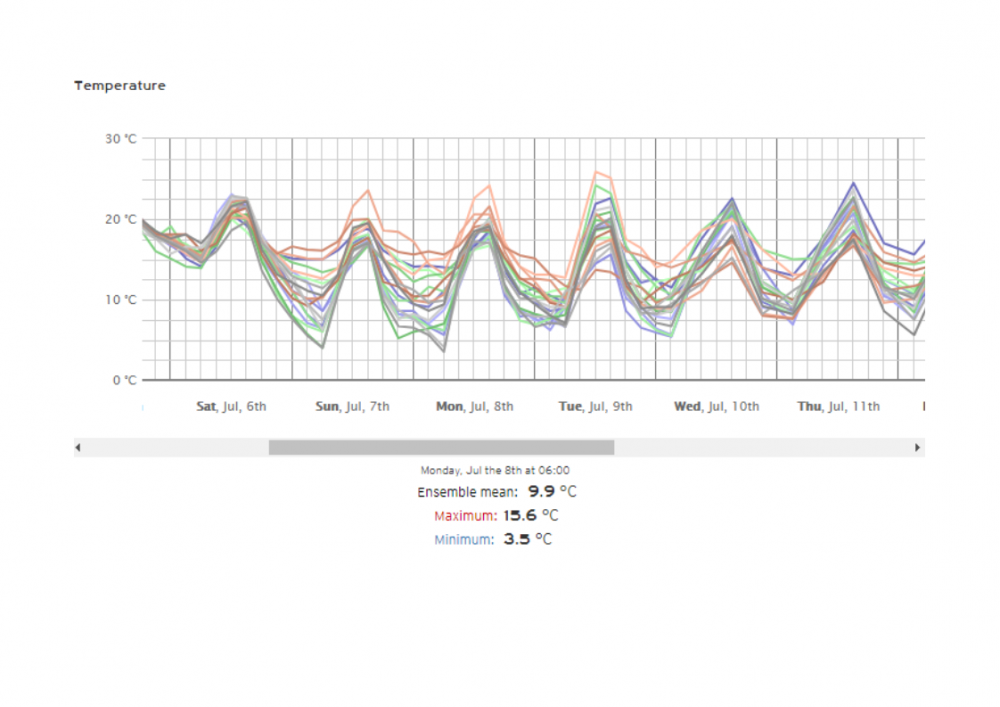Click the Mon, Jul, 8th axis label
Screen dimensions: 1000x707
coord(474,407)
